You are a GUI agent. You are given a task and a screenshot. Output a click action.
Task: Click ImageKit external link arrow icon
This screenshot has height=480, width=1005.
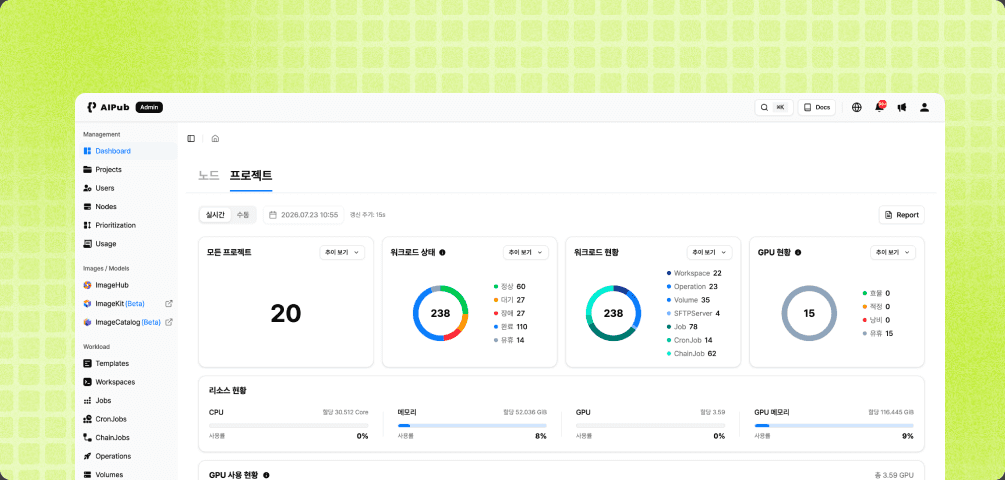point(169,304)
